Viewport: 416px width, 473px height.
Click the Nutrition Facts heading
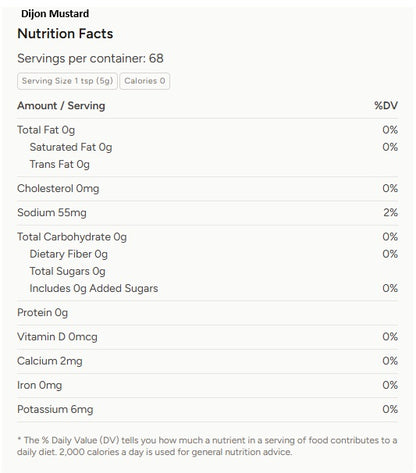(x=65, y=34)
